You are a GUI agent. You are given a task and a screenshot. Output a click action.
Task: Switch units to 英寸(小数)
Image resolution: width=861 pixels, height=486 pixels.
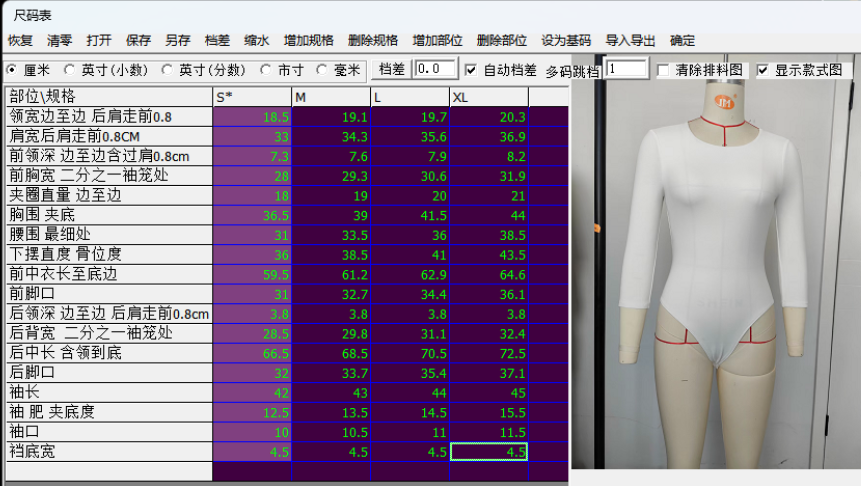click(x=70, y=70)
